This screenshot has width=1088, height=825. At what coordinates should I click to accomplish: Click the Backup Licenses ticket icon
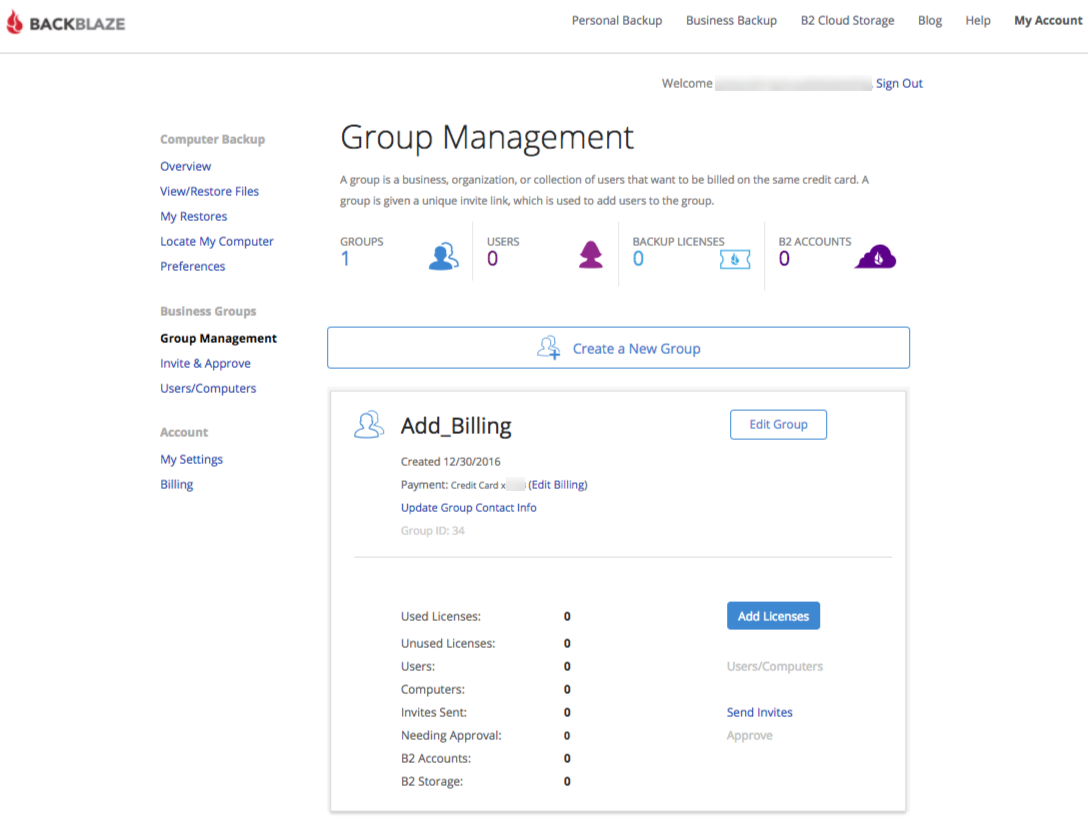tap(735, 260)
